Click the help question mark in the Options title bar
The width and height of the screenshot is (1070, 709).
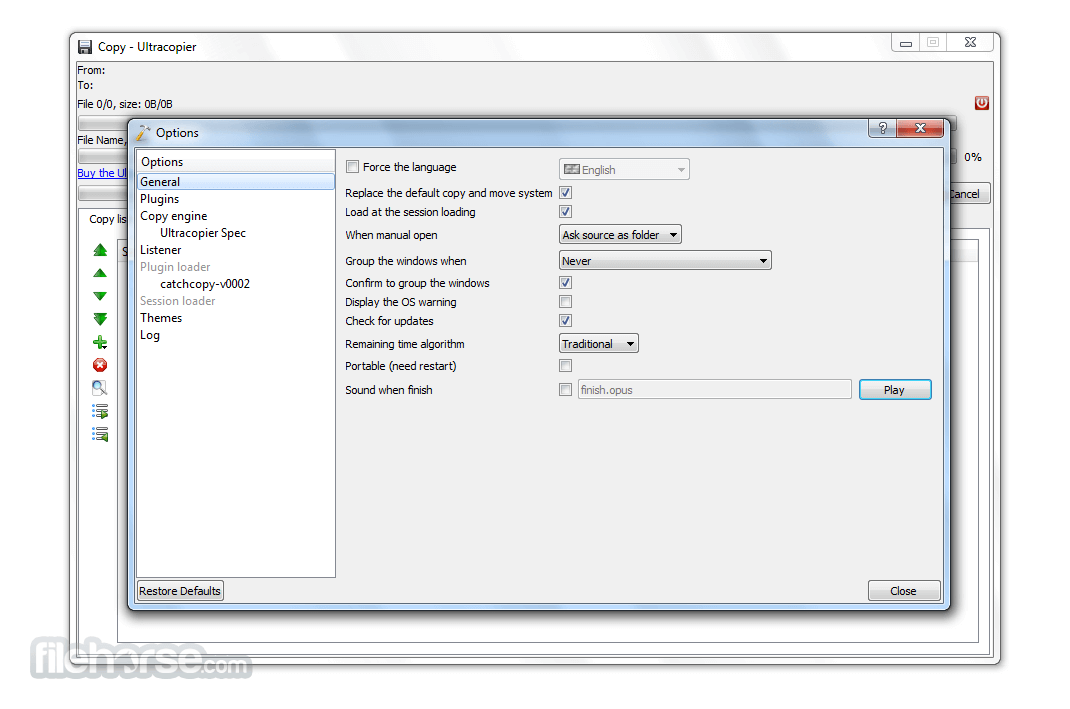click(882, 128)
